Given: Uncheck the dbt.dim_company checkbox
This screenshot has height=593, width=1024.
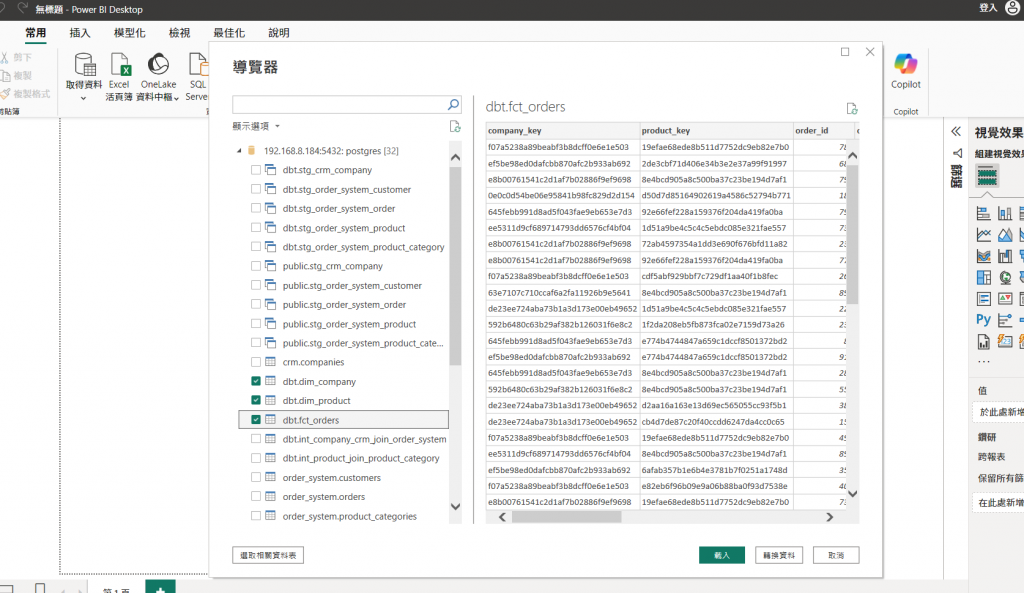Looking at the screenshot, I should 256,381.
